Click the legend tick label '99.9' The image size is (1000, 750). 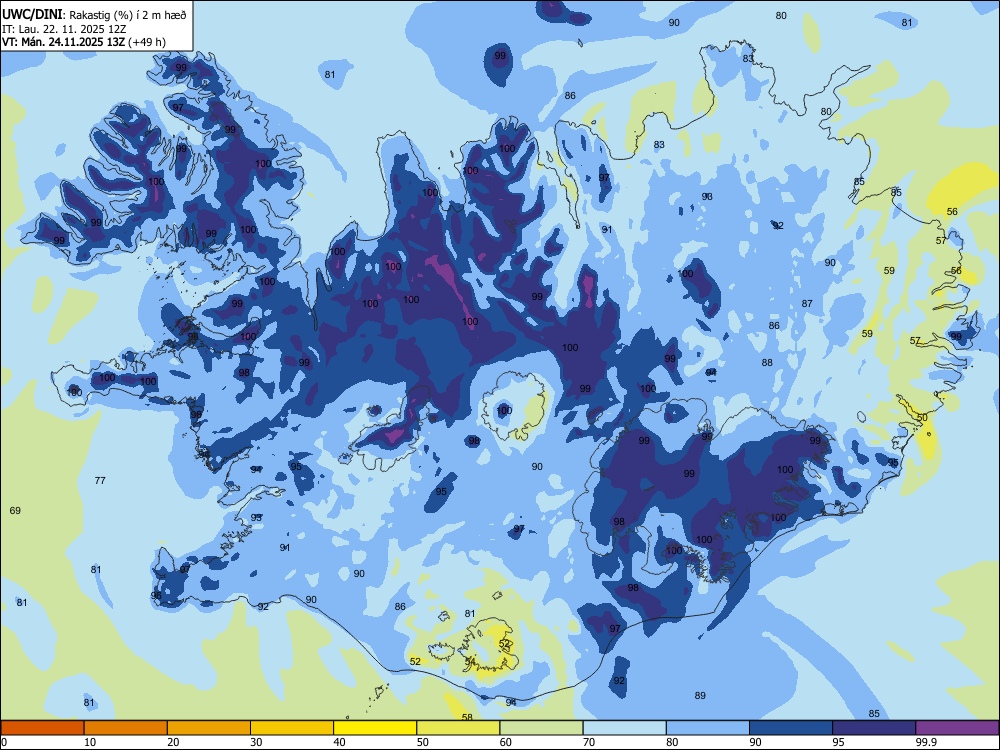click(x=925, y=742)
